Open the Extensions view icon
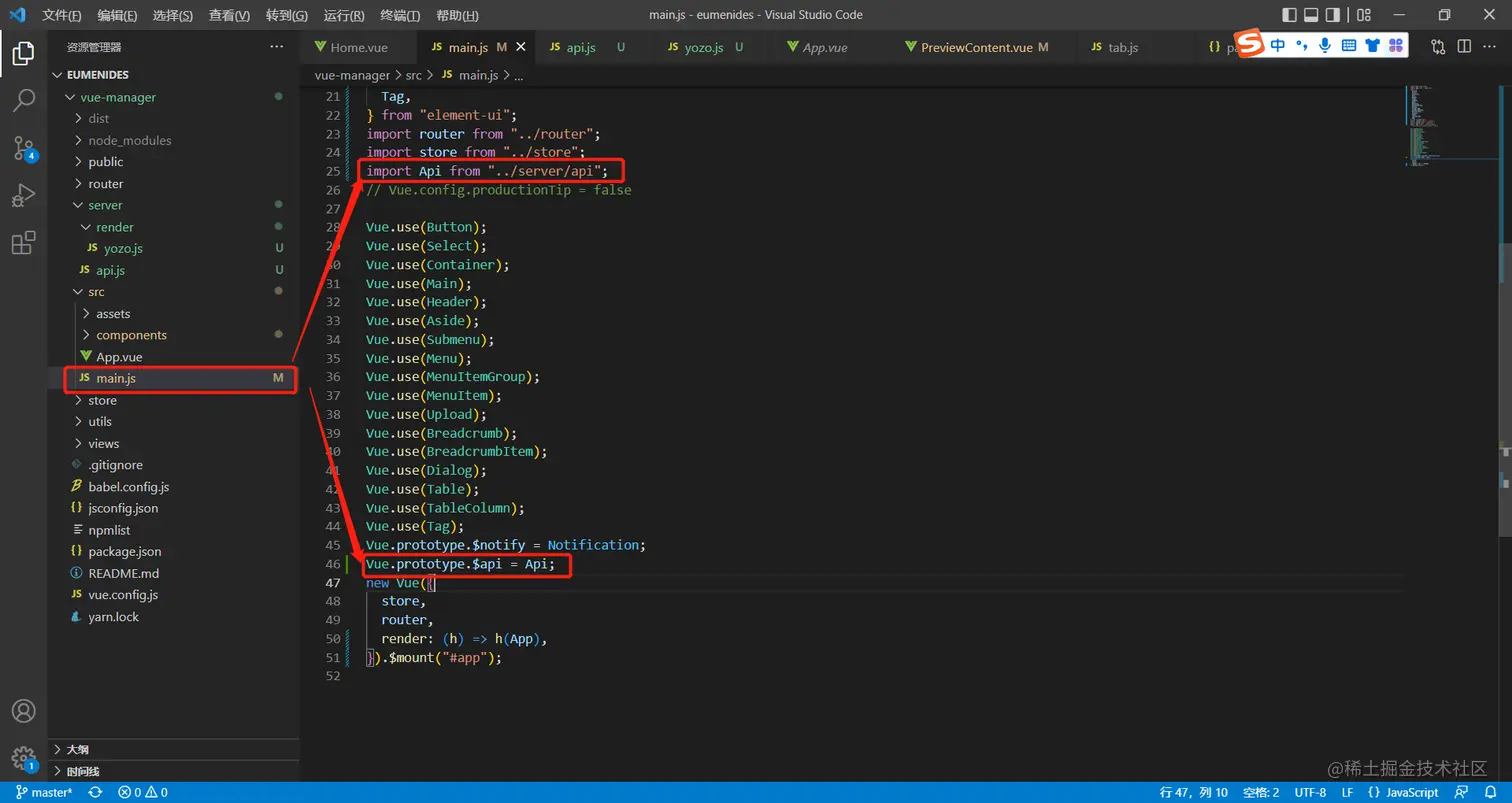Screen dimensions: 1512x803 [23, 243]
